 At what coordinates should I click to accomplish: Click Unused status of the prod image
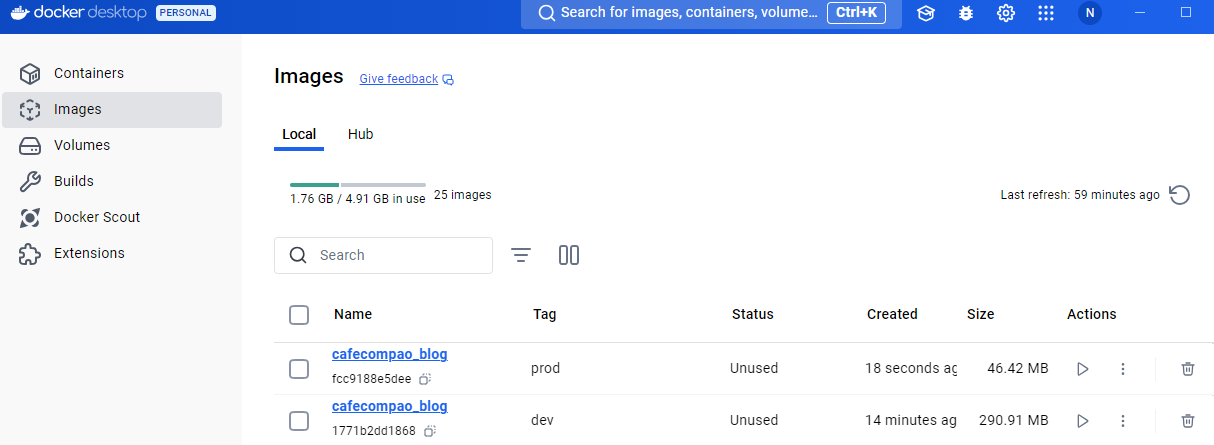click(754, 368)
